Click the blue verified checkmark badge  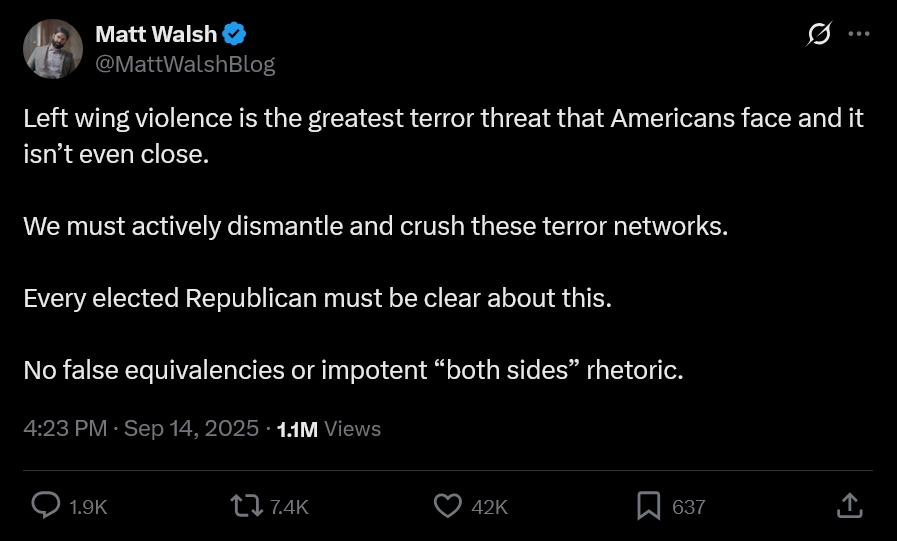click(234, 34)
